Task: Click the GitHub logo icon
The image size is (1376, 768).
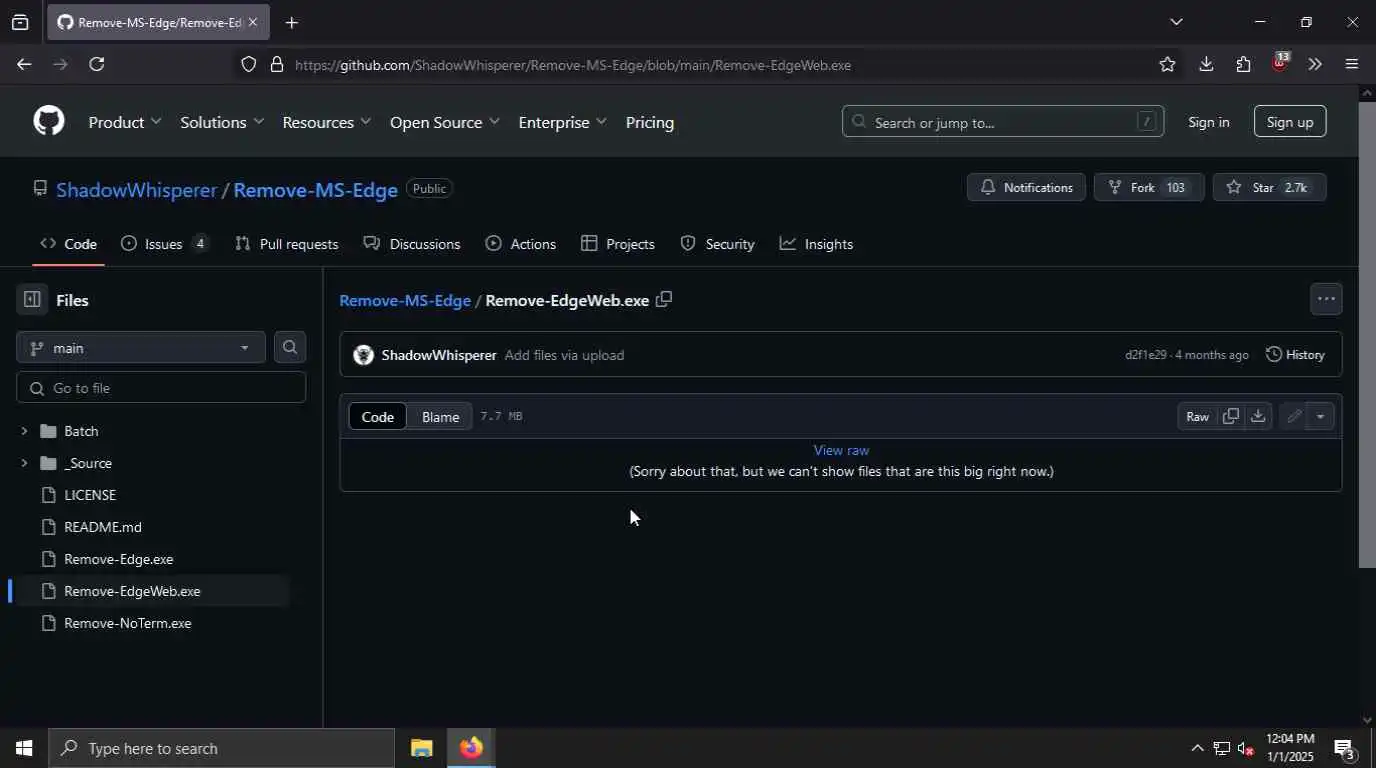Action: tap(48, 122)
